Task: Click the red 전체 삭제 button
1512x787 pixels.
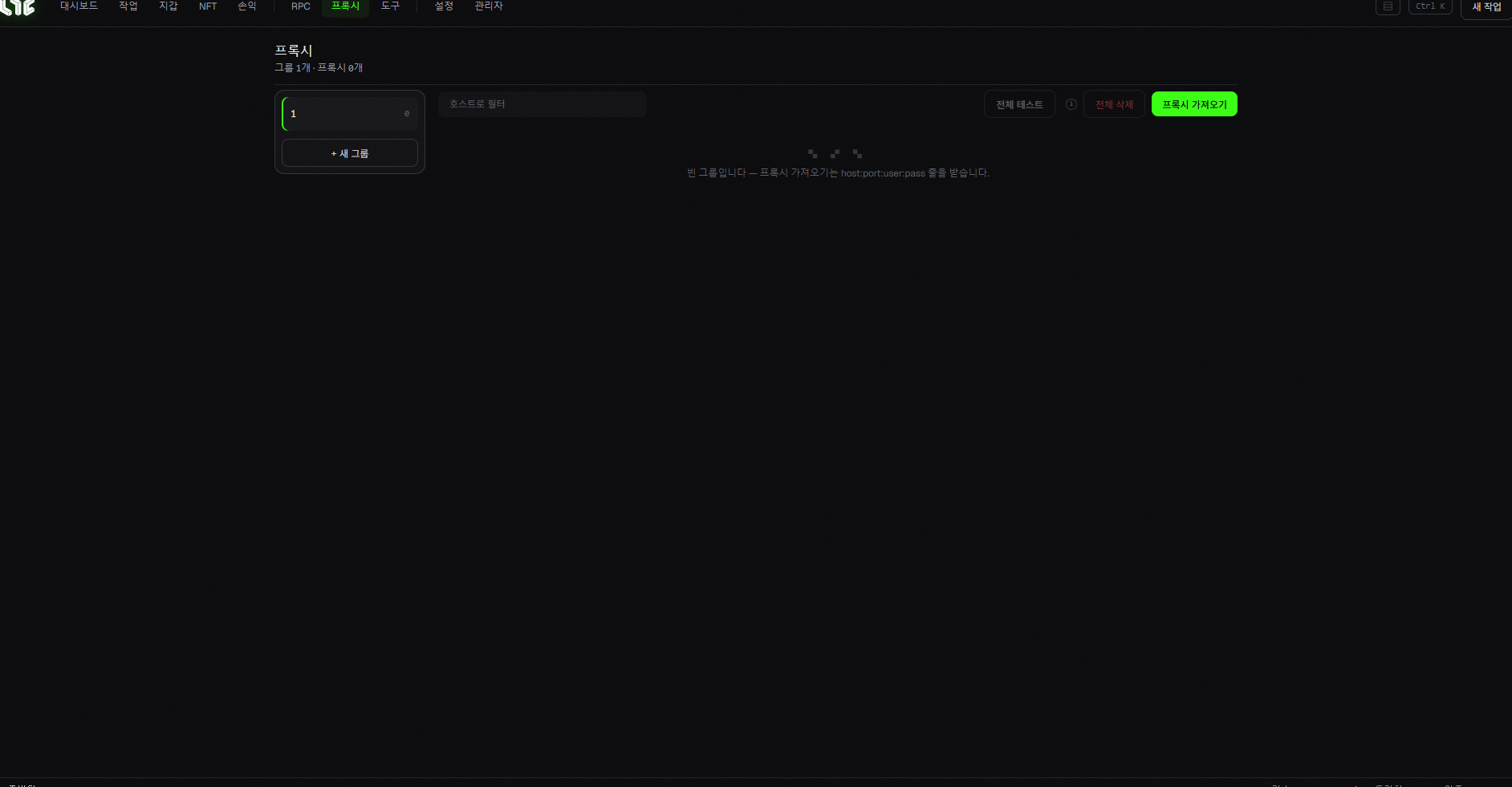Action: pos(1114,104)
